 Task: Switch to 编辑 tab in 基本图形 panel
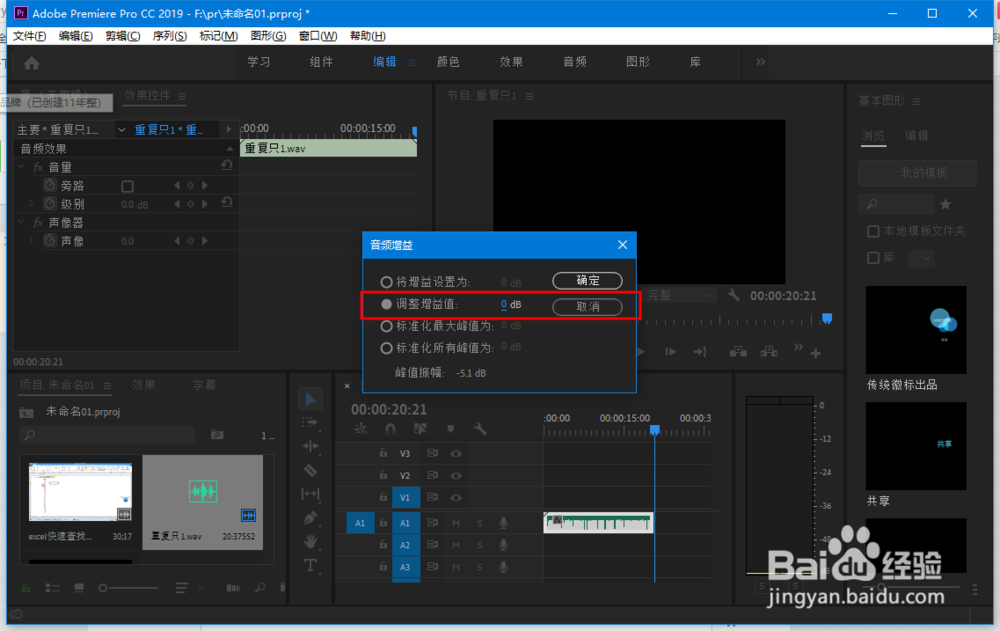tap(916, 135)
